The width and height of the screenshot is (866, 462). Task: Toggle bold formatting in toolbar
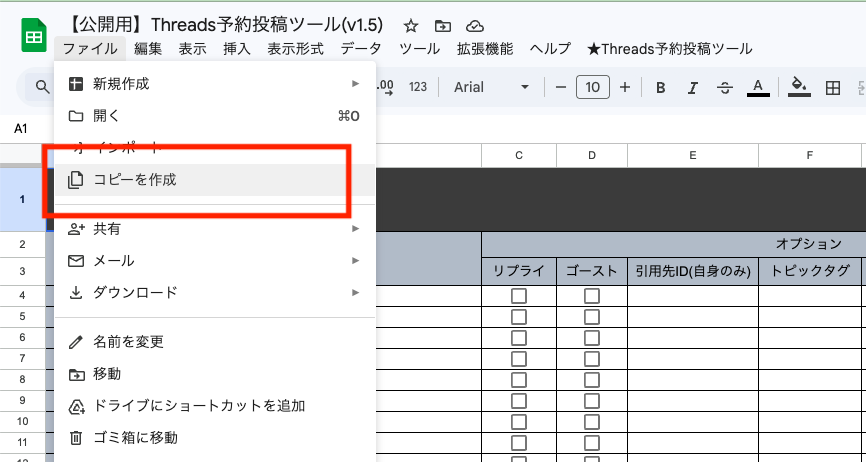pos(661,88)
